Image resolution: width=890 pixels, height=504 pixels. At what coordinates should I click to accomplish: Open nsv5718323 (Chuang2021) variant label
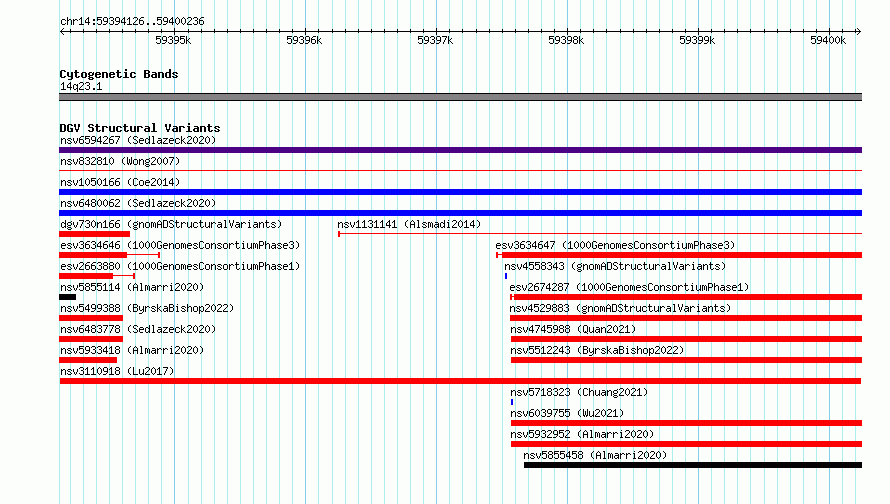click(x=579, y=392)
